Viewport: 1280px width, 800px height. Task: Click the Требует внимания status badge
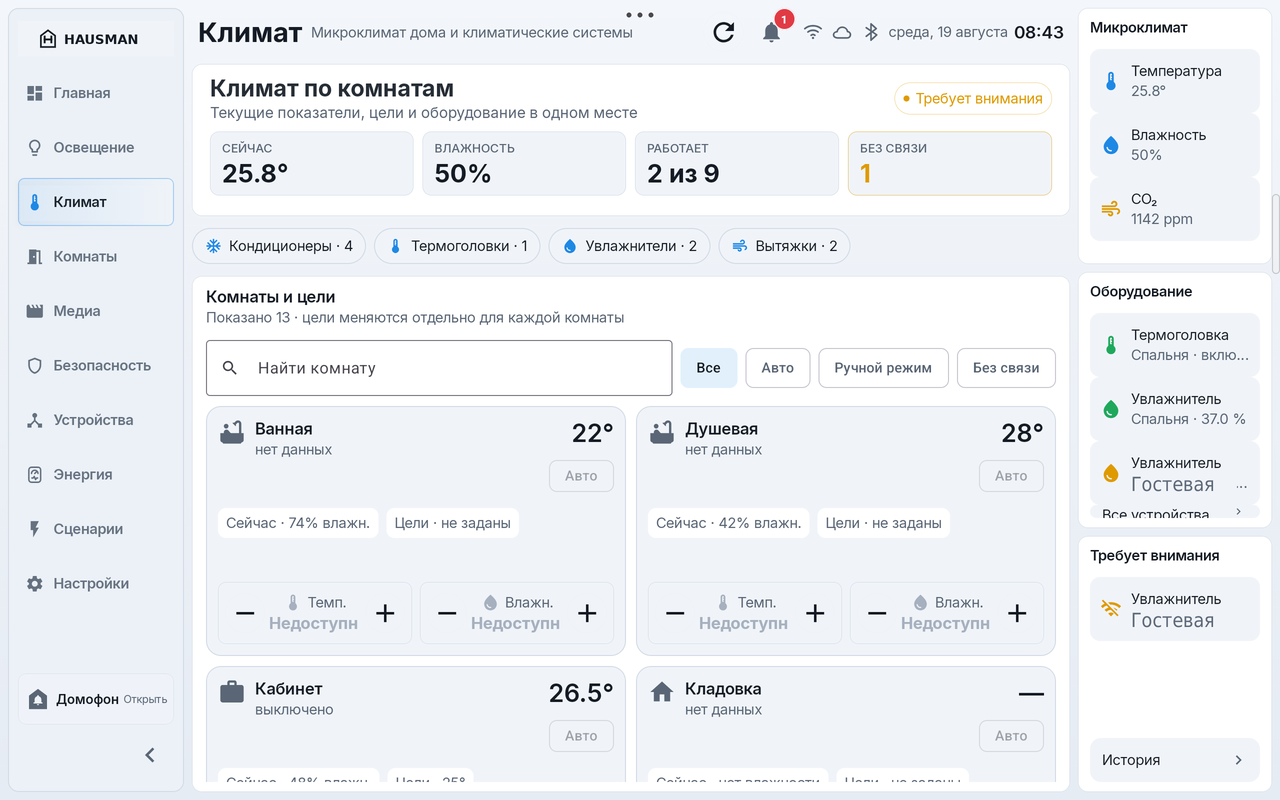[973, 99]
